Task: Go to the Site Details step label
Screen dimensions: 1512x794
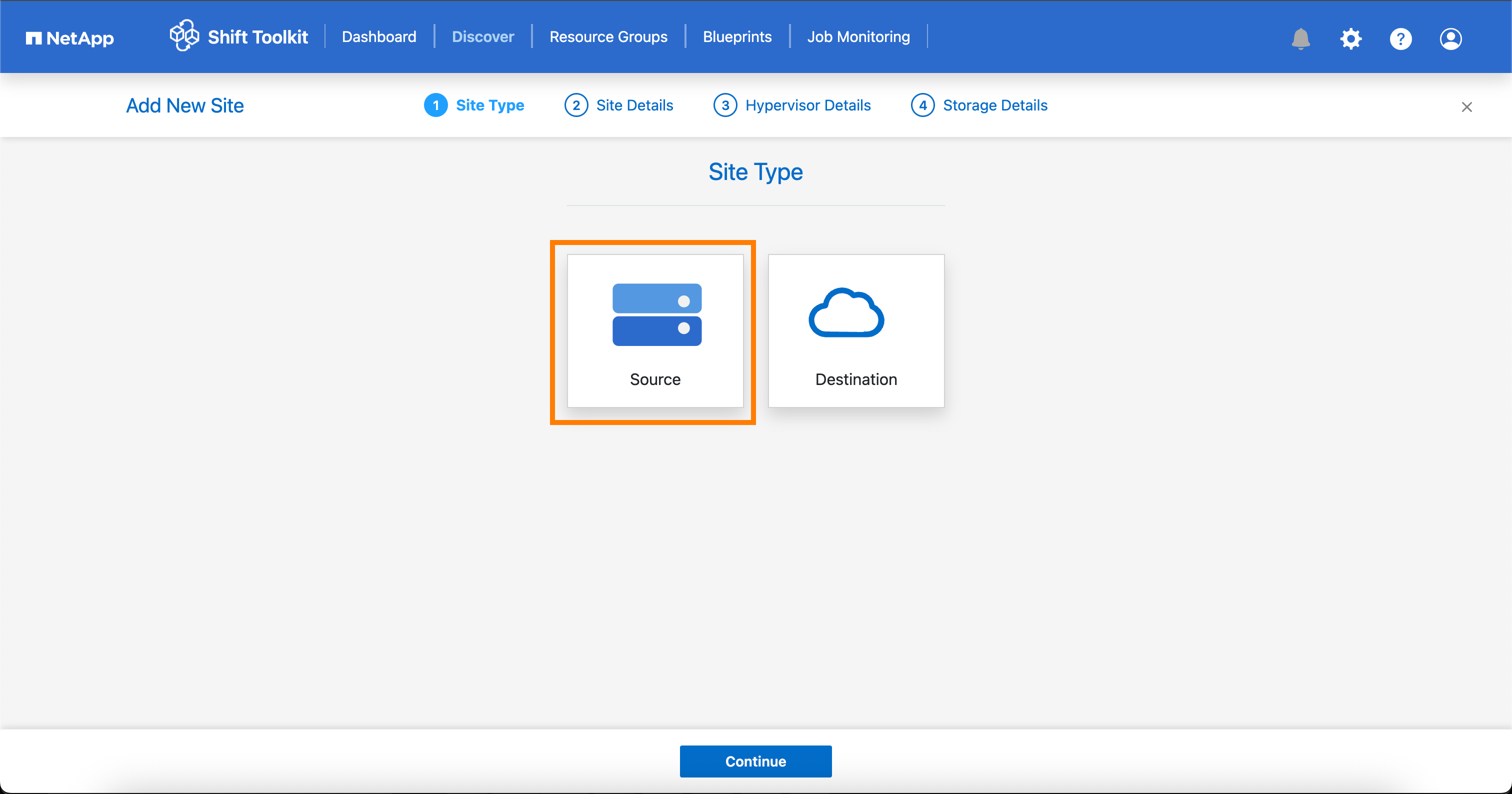Action: (634, 105)
